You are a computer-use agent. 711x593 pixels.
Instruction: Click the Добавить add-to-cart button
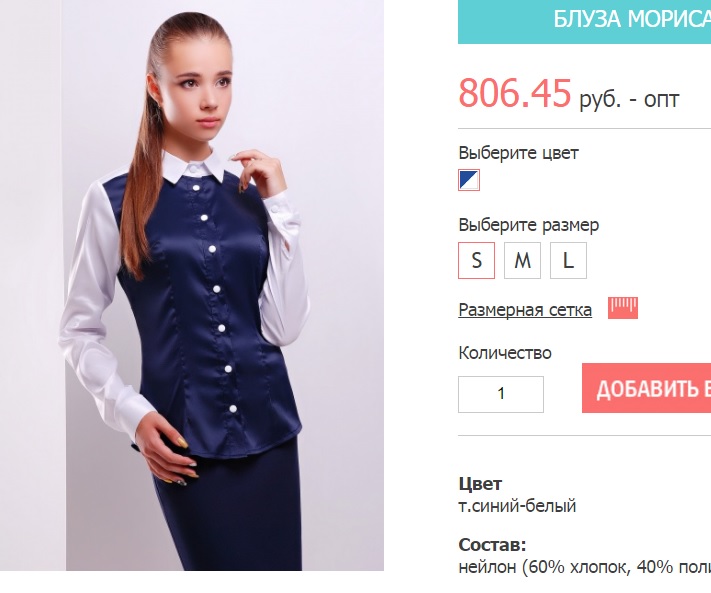(647, 388)
